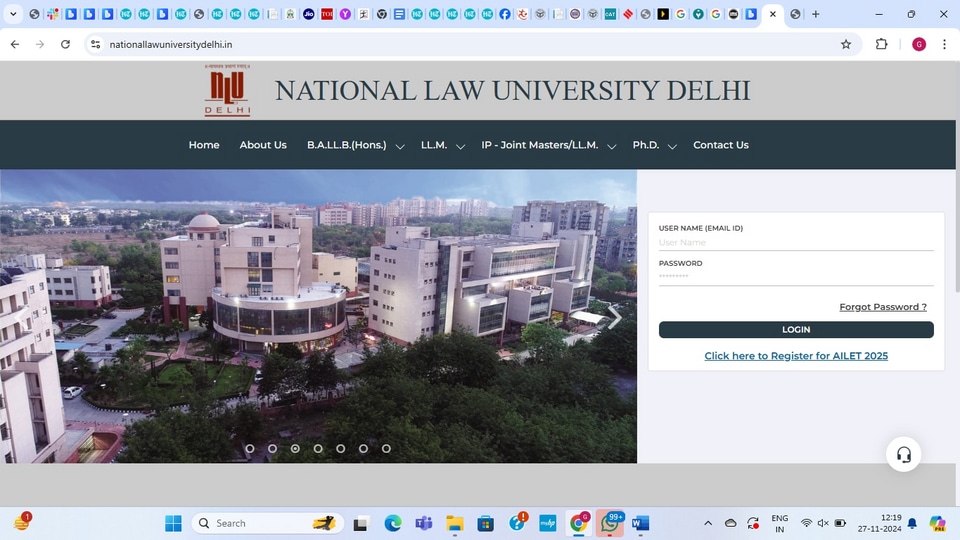Click Register for AILET 2025 link
Viewport: 960px width, 540px height.
[x=796, y=356]
